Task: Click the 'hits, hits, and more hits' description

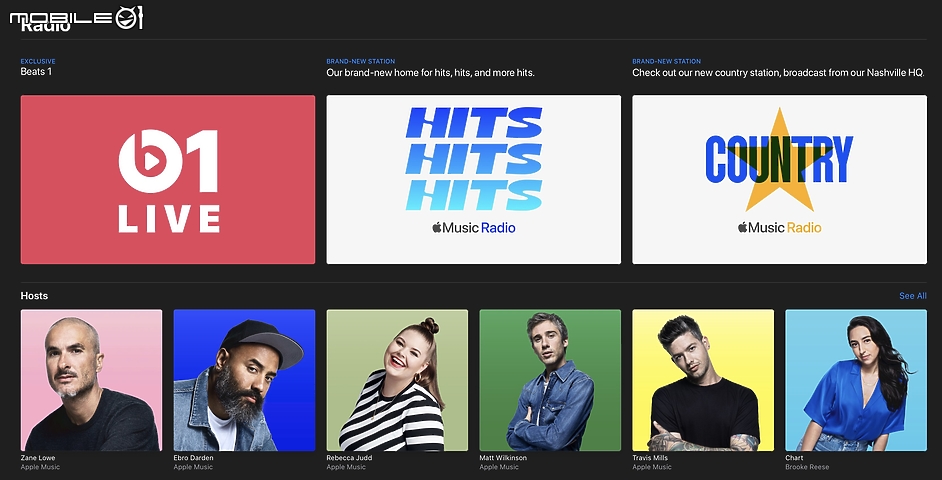Action: pos(430,73)
